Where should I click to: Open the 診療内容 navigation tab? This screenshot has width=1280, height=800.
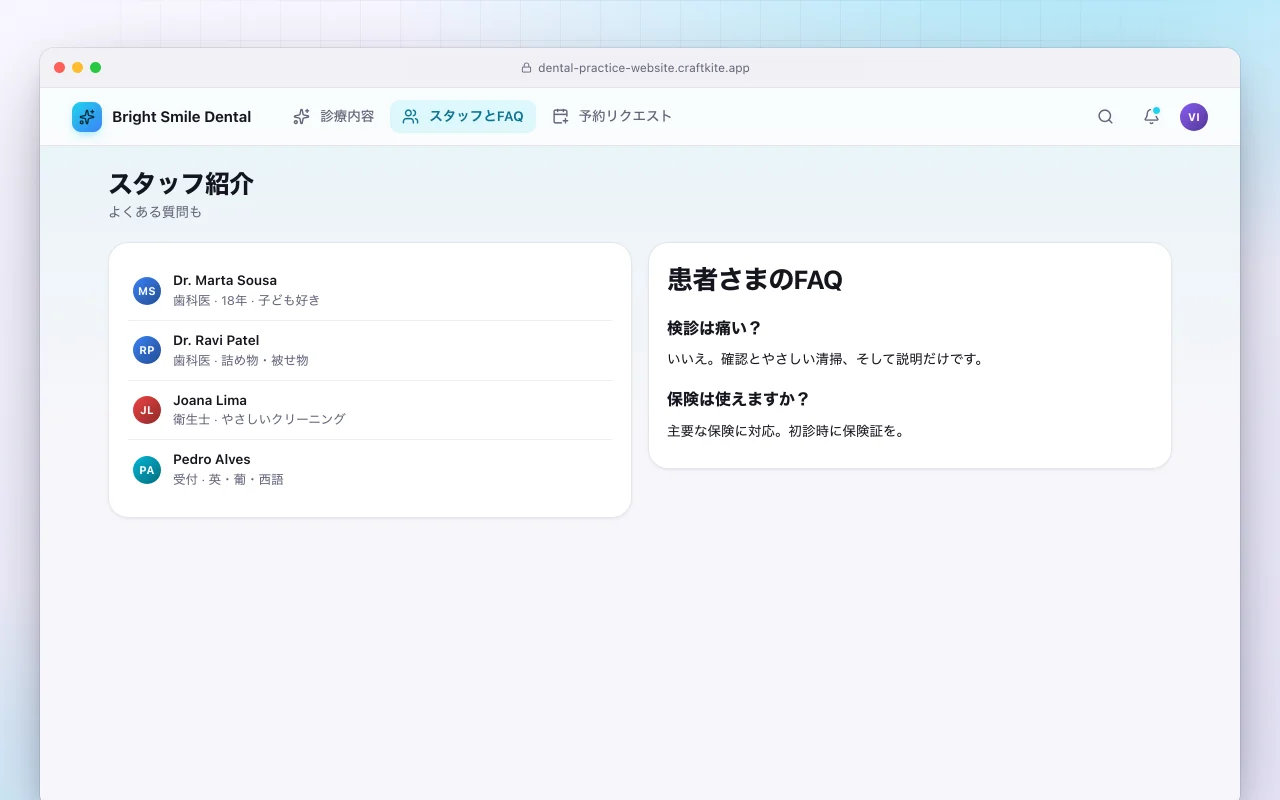click(x=334, y=117)
